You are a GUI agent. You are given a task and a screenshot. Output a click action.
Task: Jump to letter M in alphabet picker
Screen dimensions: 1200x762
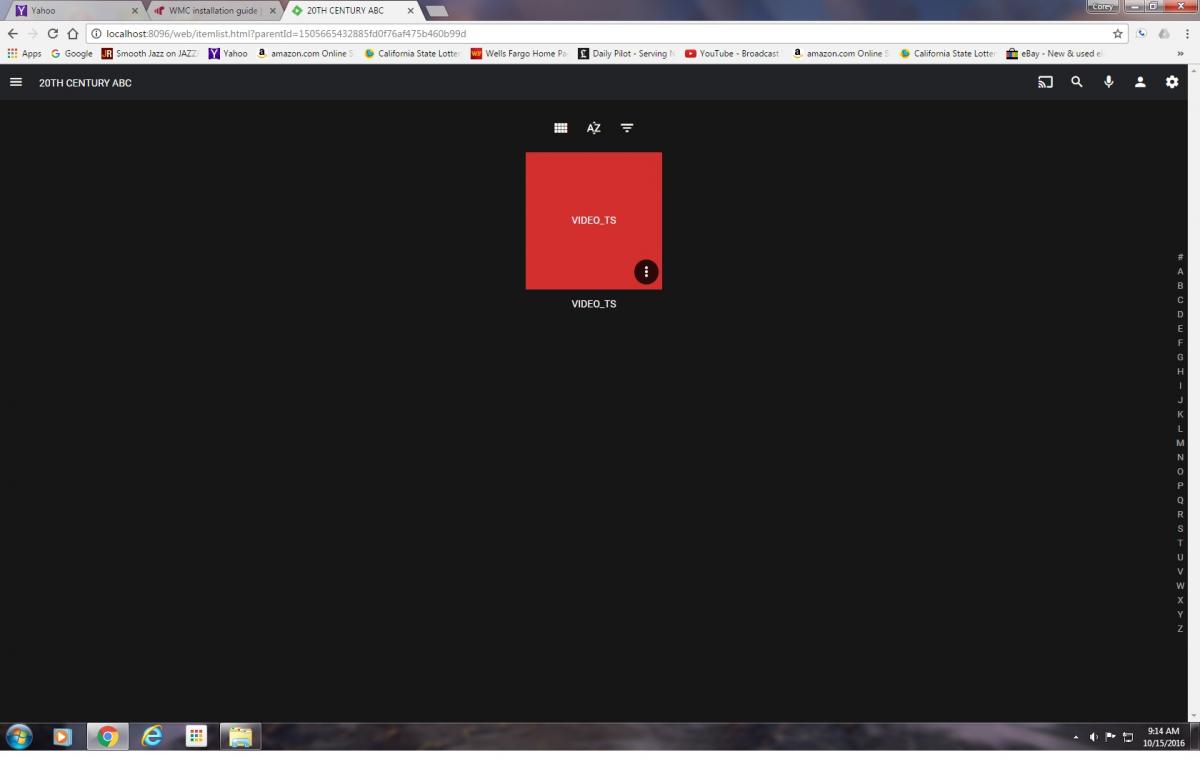tap(1180, 443)
